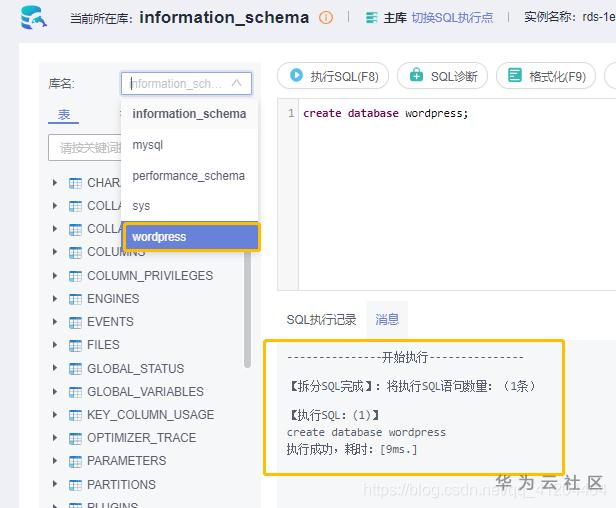Image resolution: width=616 pixels, height=508 pixels.
Task: Click the green SQL诊断 lock icon
Action: 416,75
